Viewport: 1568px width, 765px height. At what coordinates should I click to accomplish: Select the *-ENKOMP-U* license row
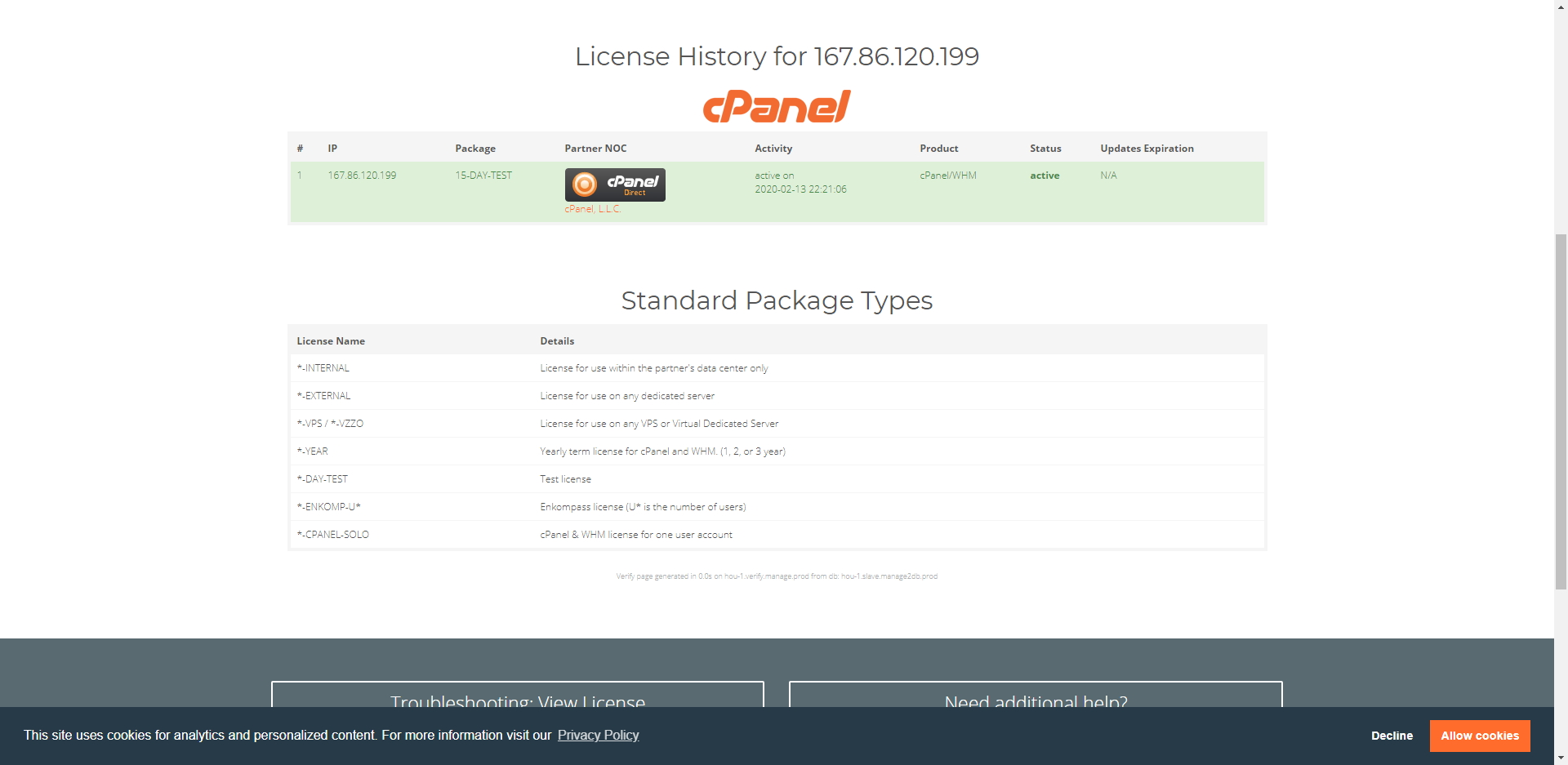[x=329, y=507]
